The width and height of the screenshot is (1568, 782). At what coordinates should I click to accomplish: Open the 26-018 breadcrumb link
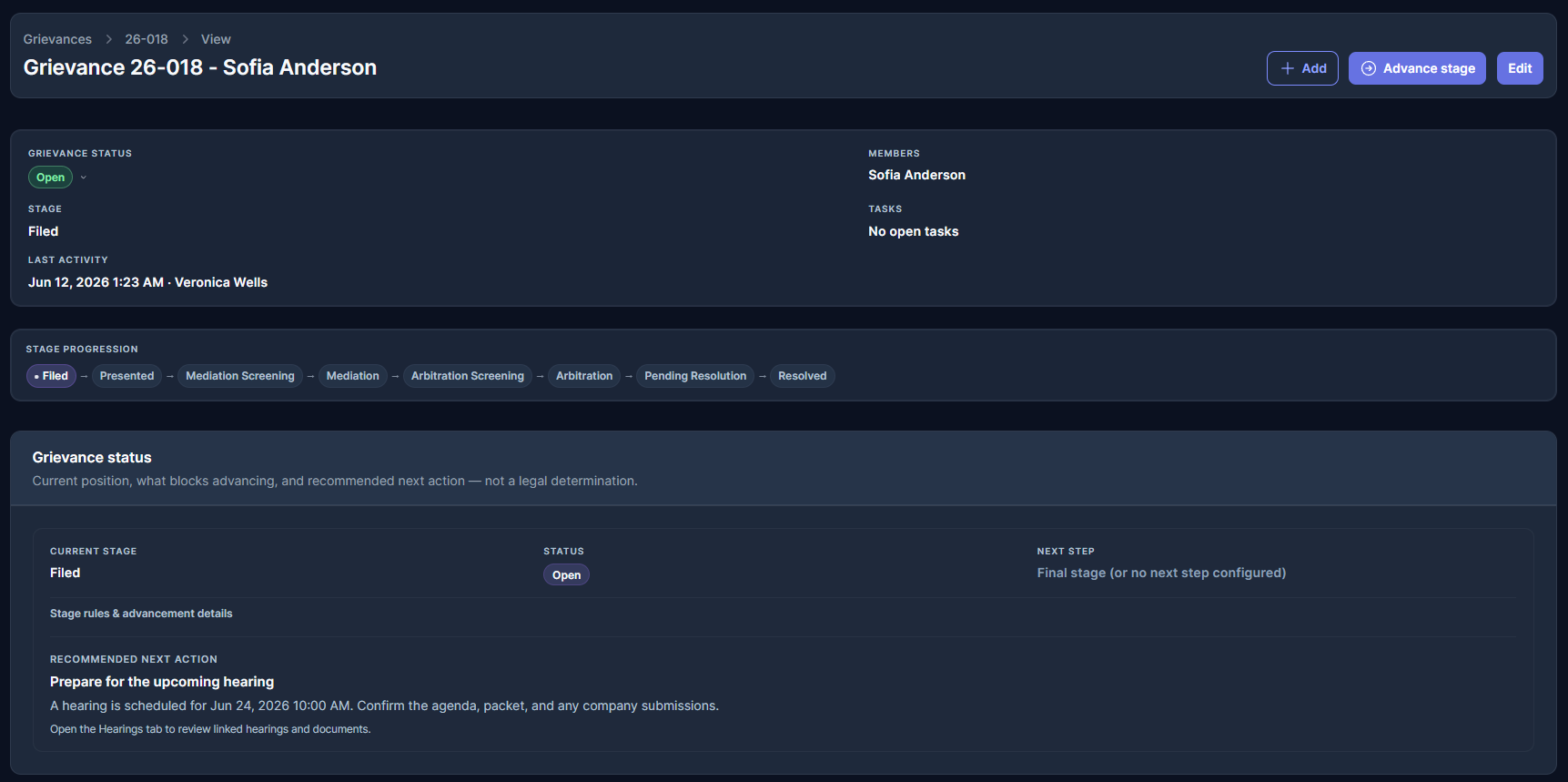(147, 39)
